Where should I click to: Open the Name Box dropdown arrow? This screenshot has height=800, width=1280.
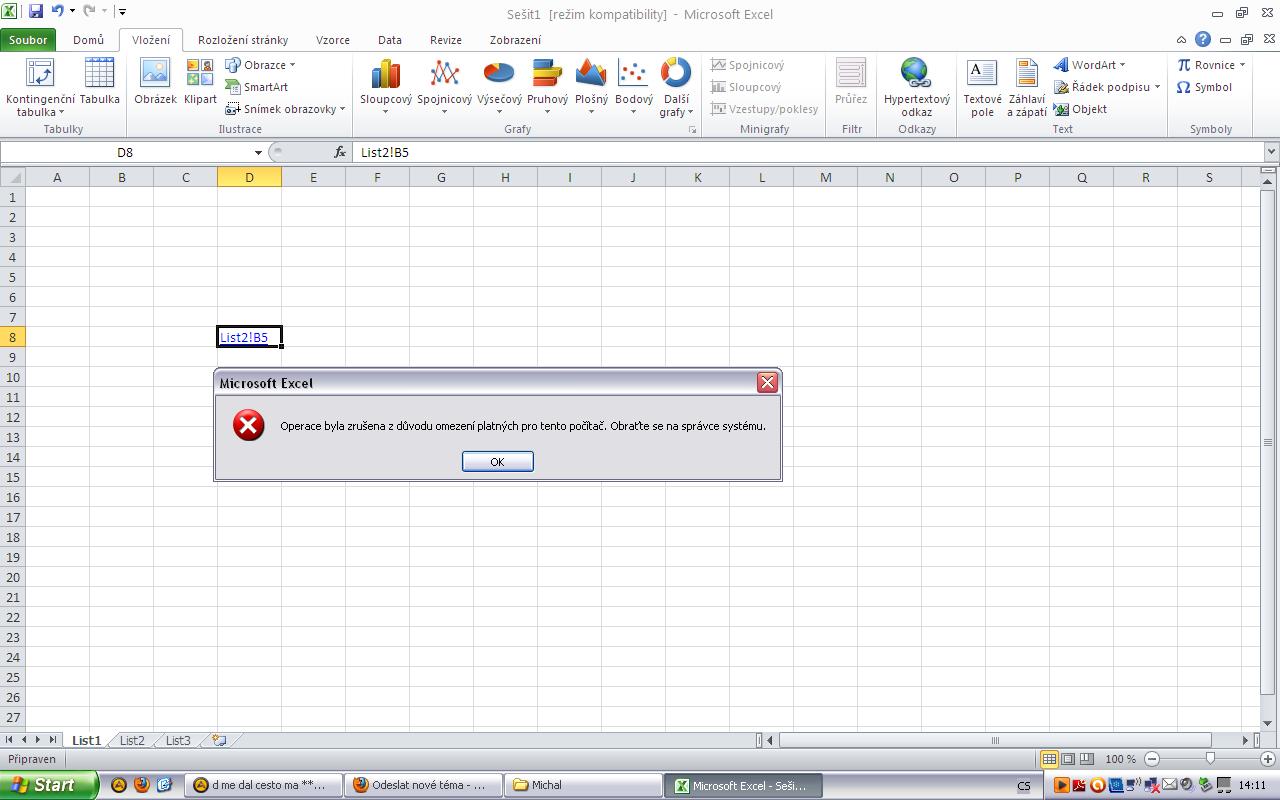pos(258,152)
